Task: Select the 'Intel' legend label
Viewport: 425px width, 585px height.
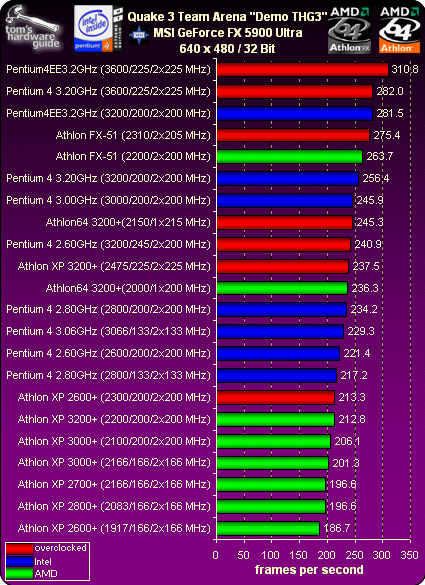Action: [43, 561]
